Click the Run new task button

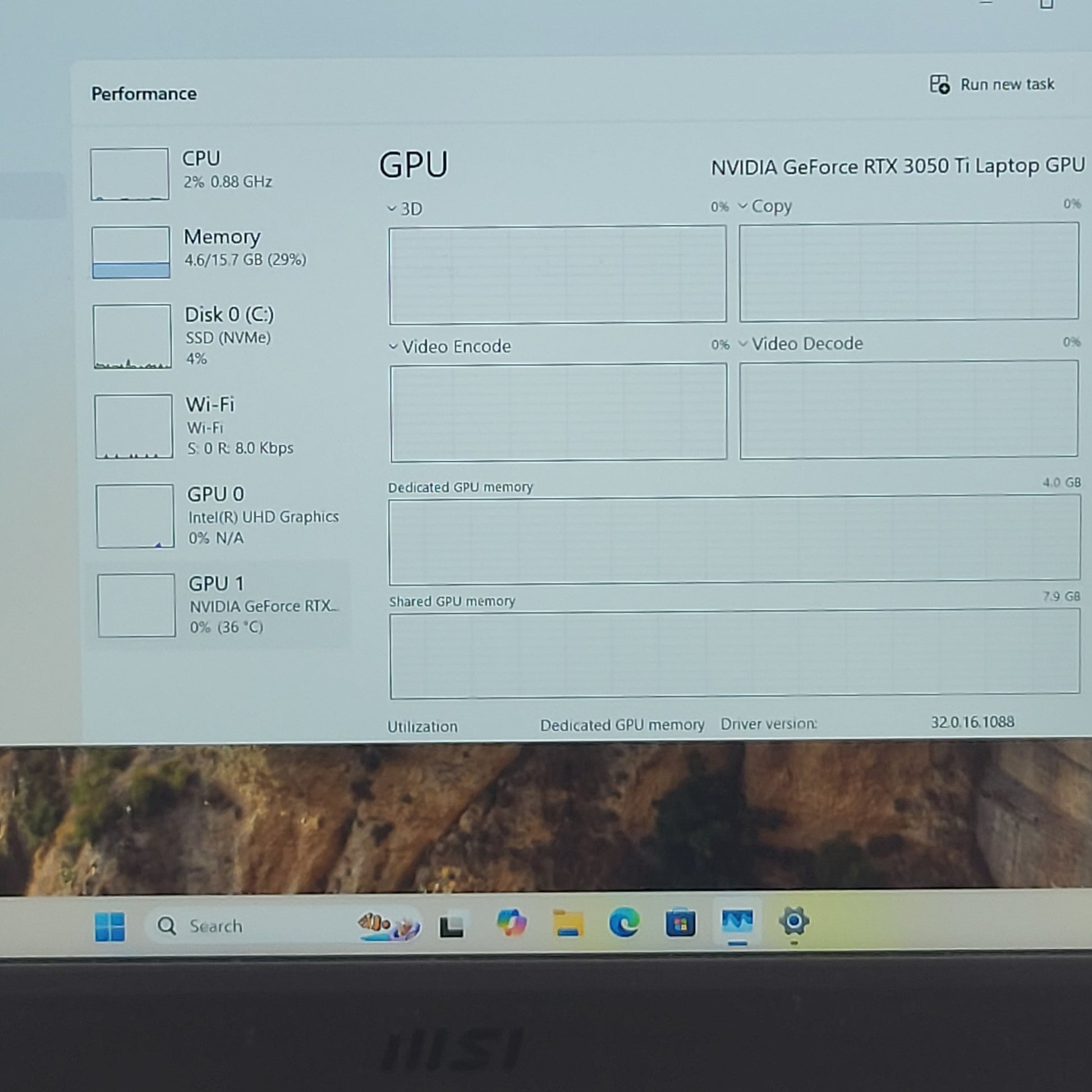[993, 85]
